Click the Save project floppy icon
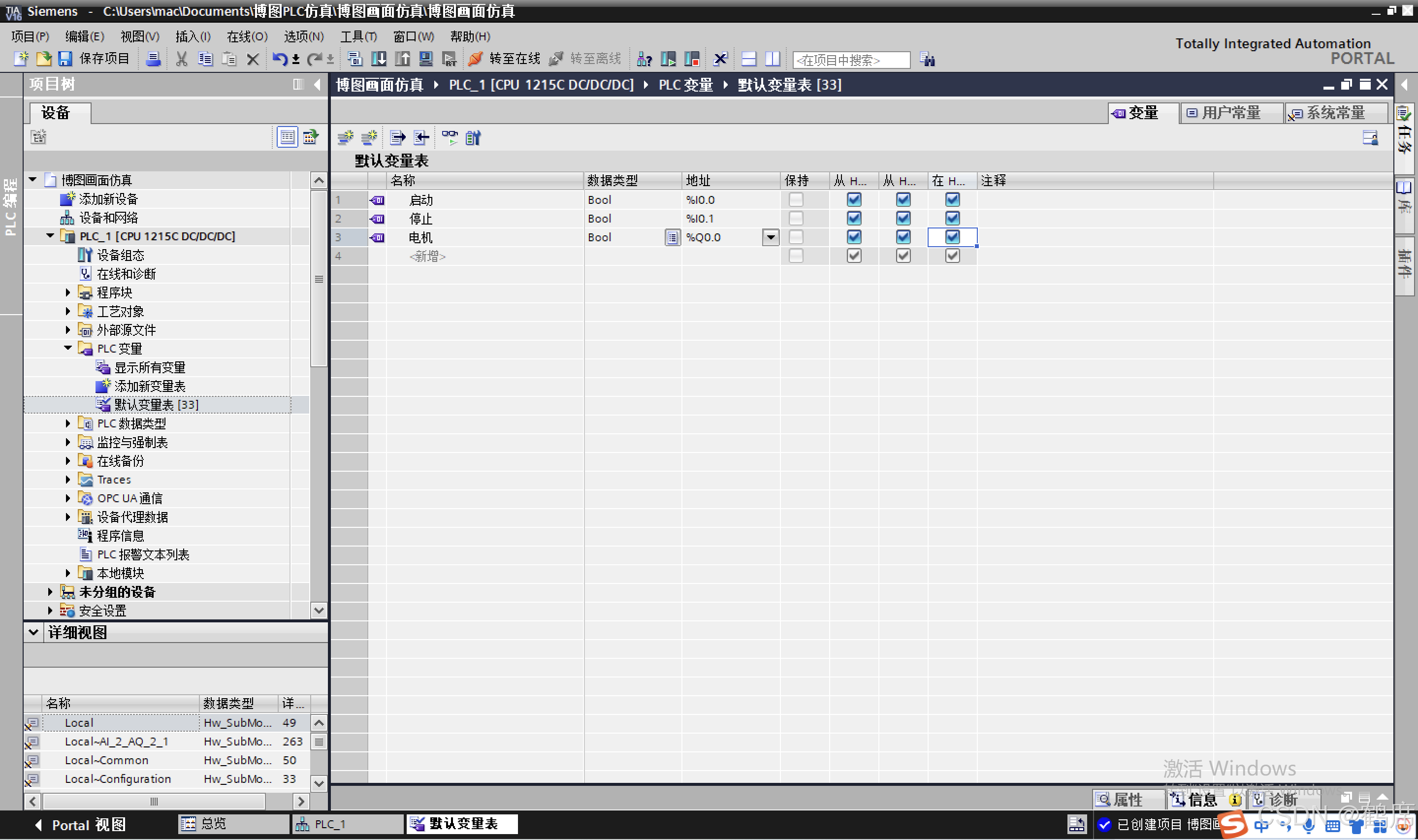This screenshot has width=1418, height=840. pyautogui.click(x=65, y=59)
